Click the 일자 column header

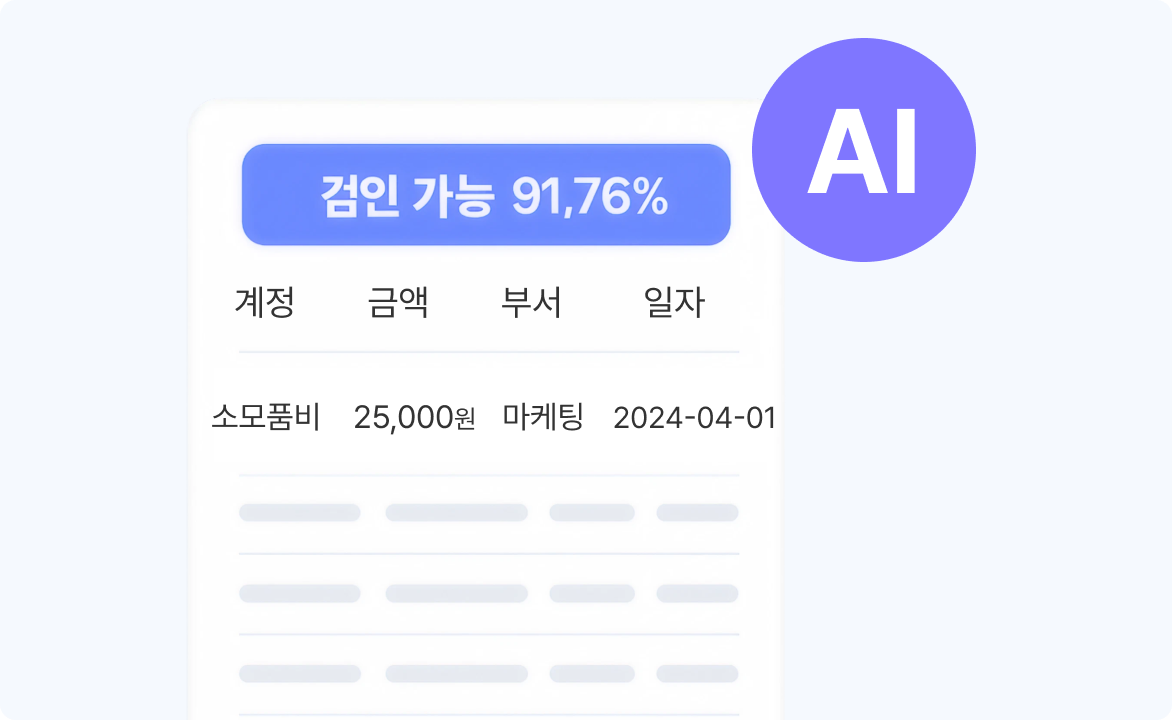[674, 302]
